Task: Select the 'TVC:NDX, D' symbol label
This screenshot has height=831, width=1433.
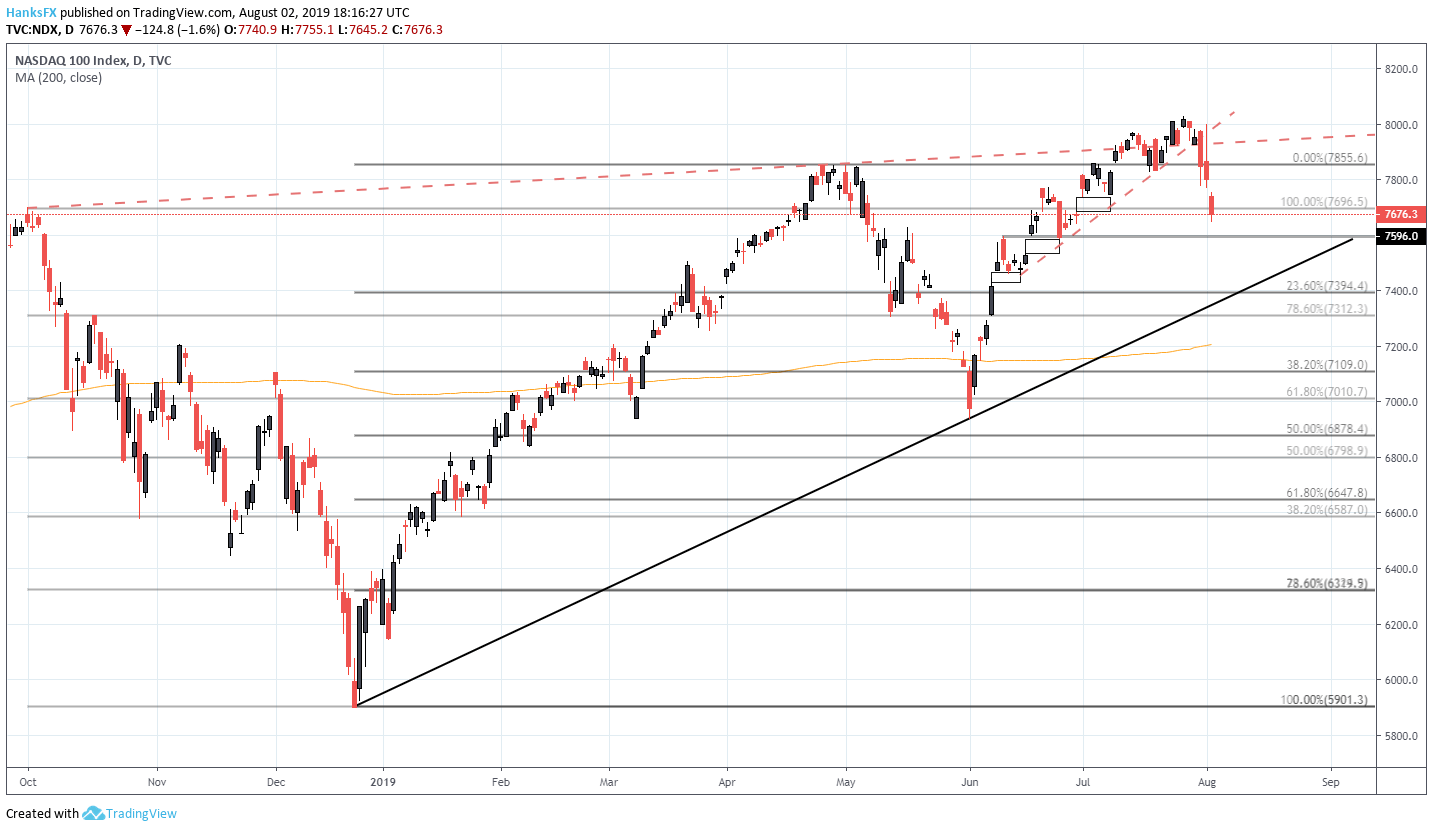Action: click(38, 30)
